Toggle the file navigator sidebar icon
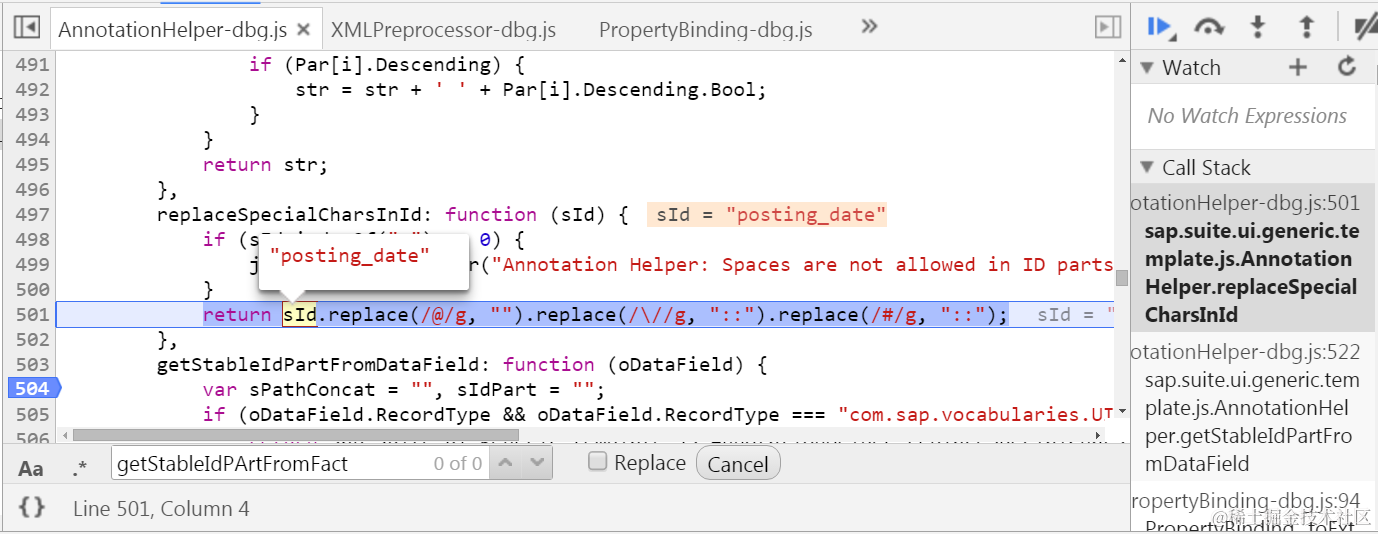The image size is (1378, 534). coord(26,28)
